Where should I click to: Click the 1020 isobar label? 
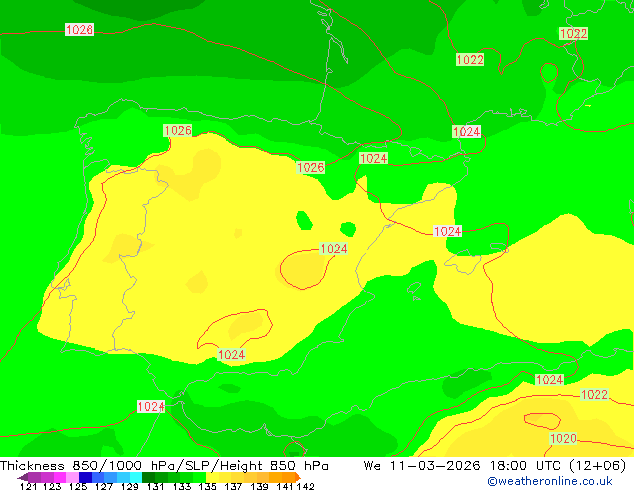point(563,439)
